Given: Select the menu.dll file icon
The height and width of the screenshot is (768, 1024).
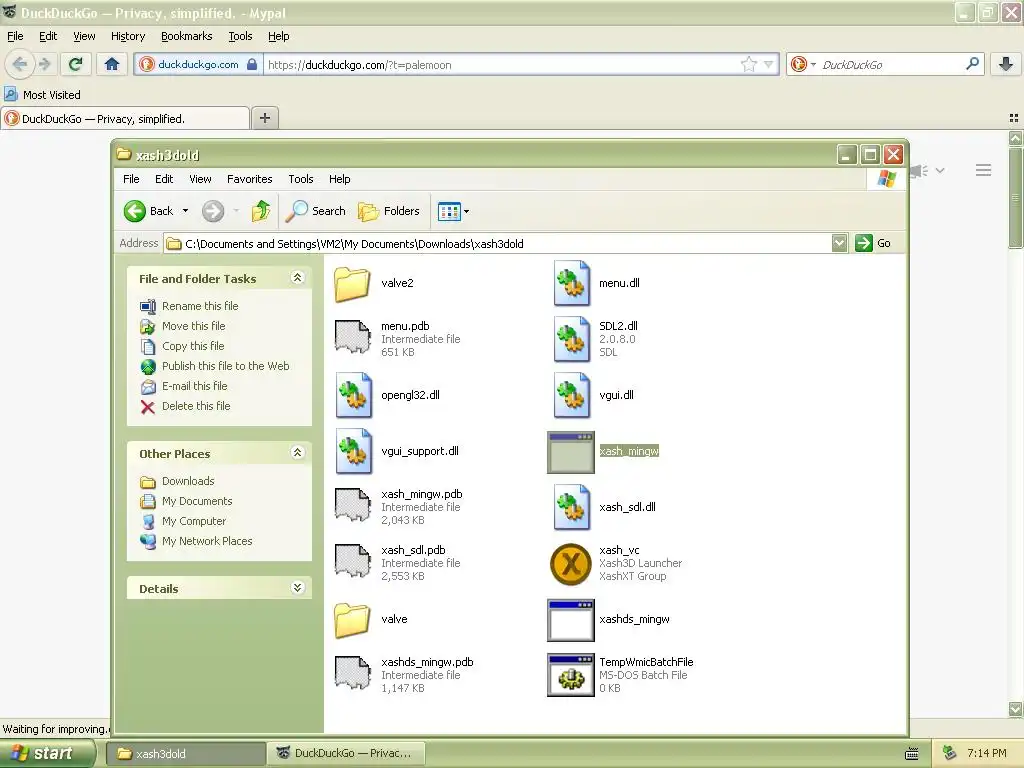Looking at the screenshot, I should tap(571, 283).
